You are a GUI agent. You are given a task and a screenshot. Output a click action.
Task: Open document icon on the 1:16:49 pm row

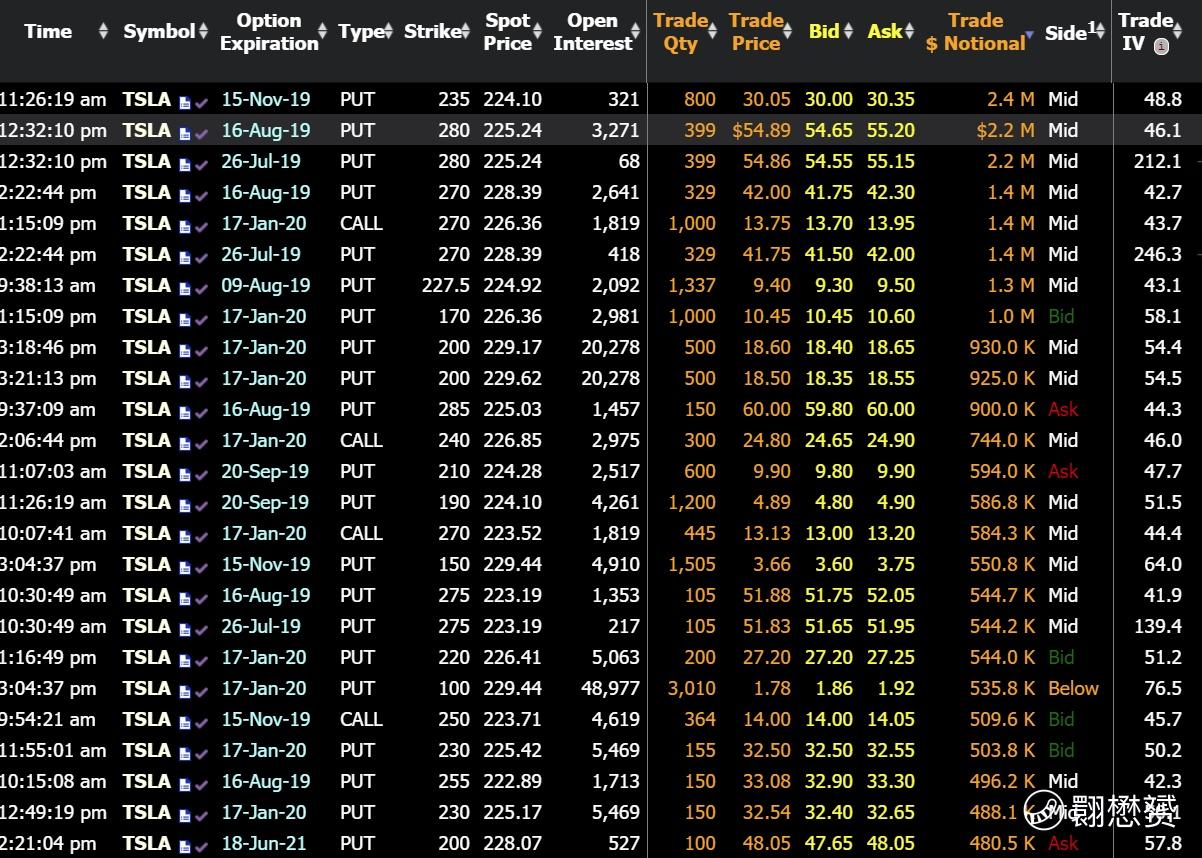[x=185, y=660]
